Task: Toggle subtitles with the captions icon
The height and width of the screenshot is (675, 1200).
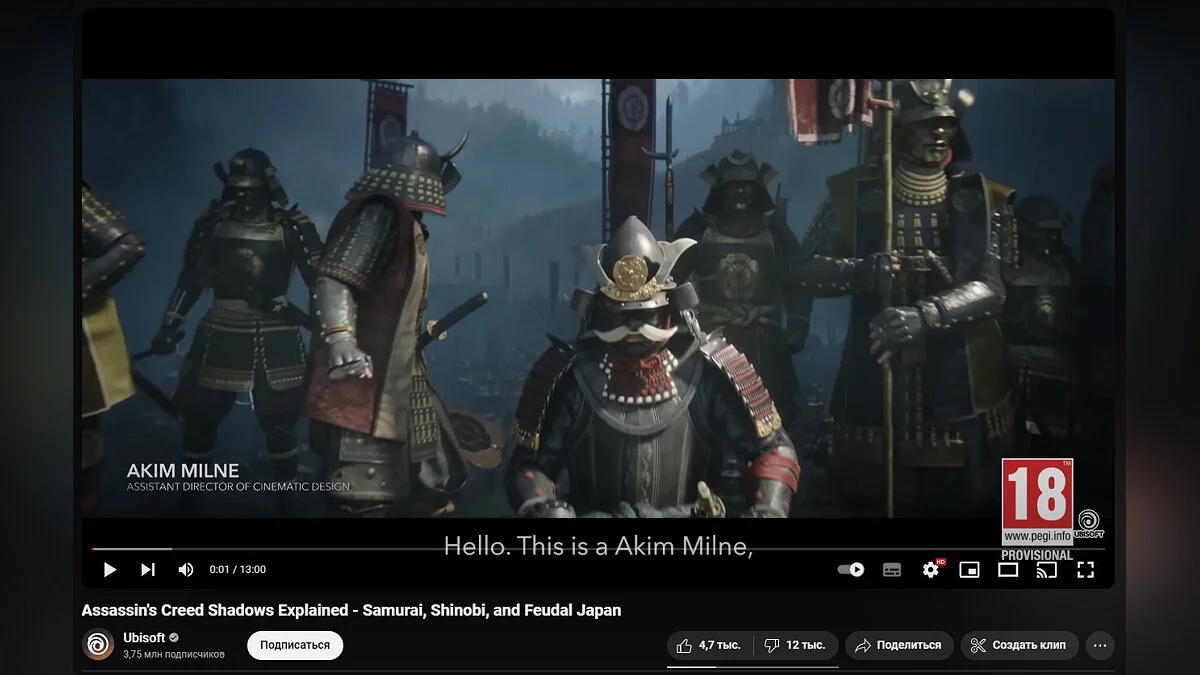Action: coord(892,569)
